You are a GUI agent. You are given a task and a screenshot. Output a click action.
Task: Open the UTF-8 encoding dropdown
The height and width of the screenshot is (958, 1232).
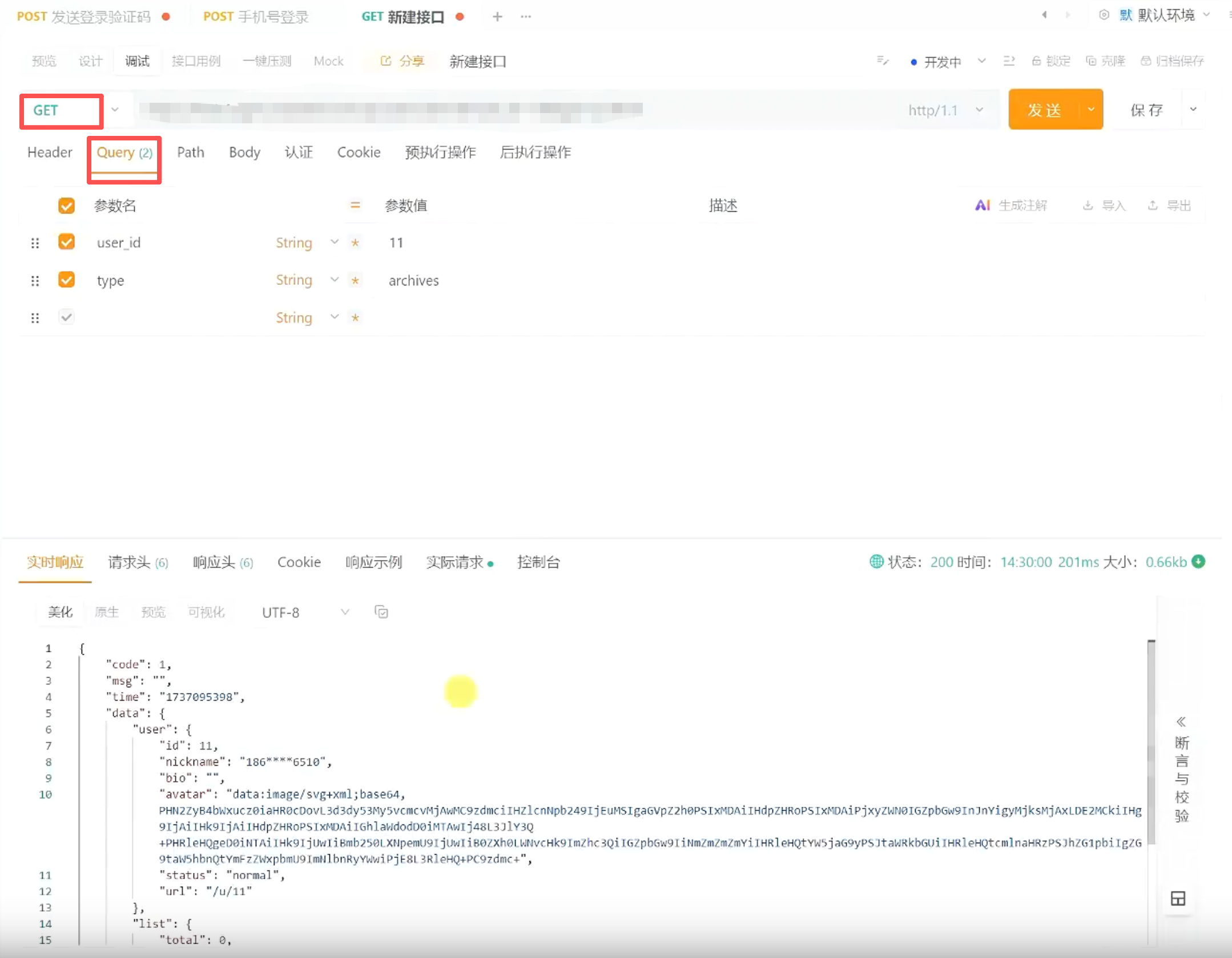[305, 612]
